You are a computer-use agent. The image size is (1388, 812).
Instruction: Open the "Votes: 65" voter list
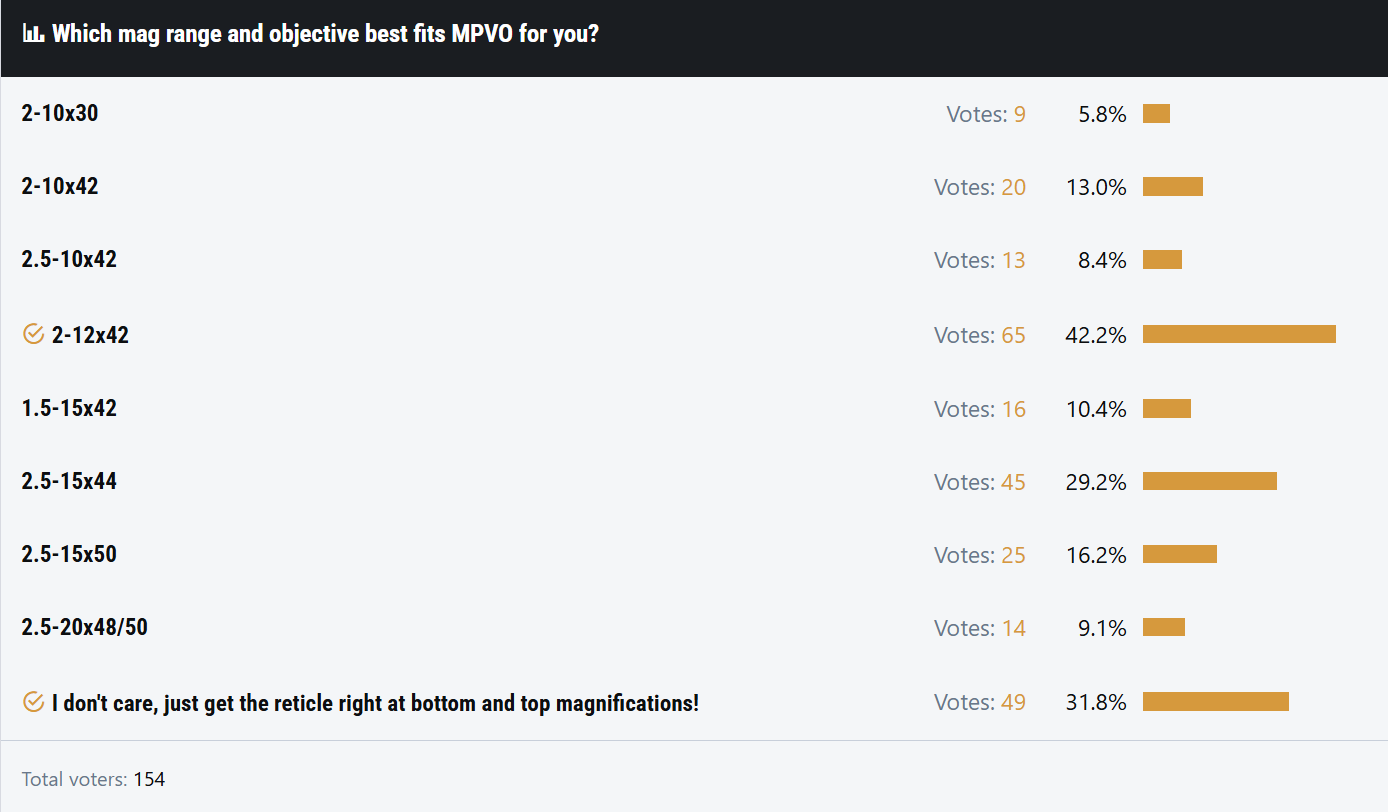pyautogui.click(x=980, y=335)
